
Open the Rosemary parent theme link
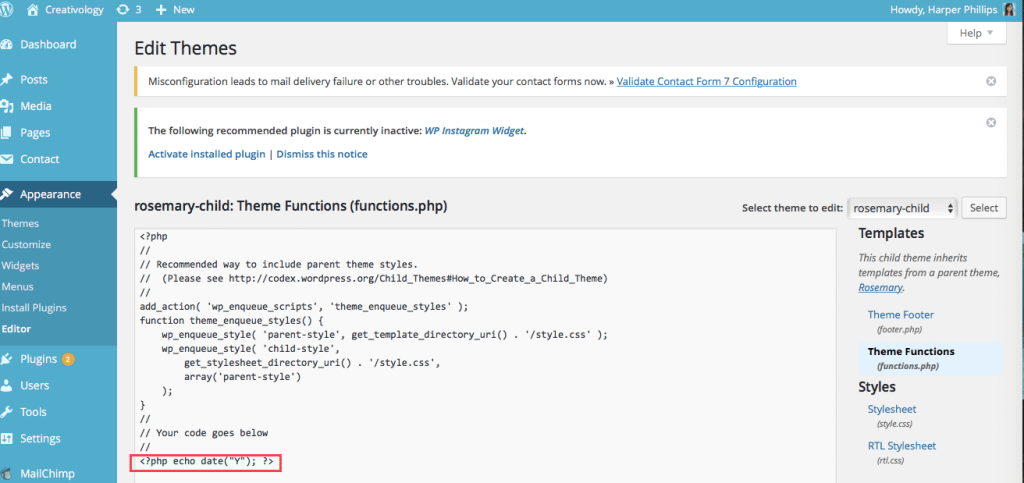pyautogui.click(x=880, y=287)
